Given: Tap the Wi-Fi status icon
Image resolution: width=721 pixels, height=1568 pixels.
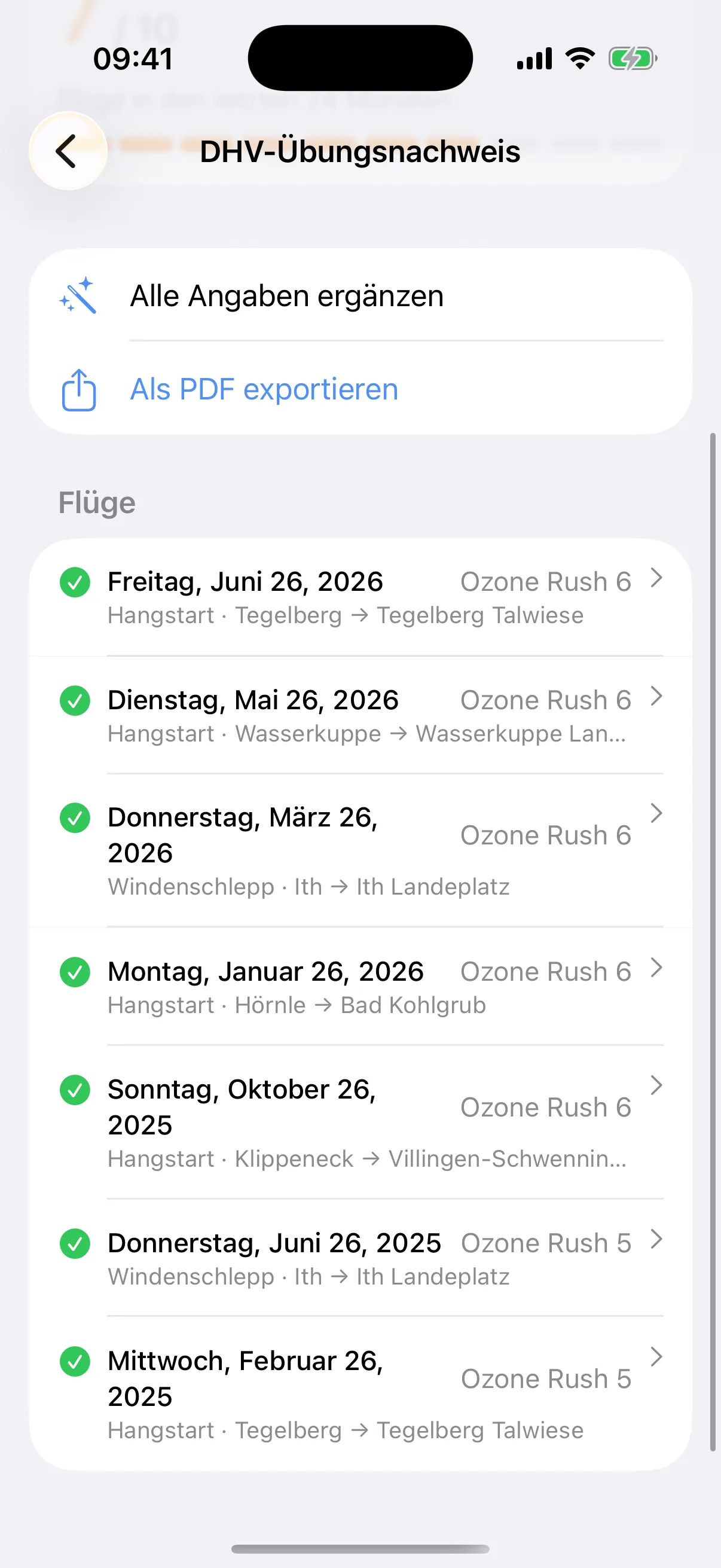Looking at the screenshot, I should click(580, 59).
